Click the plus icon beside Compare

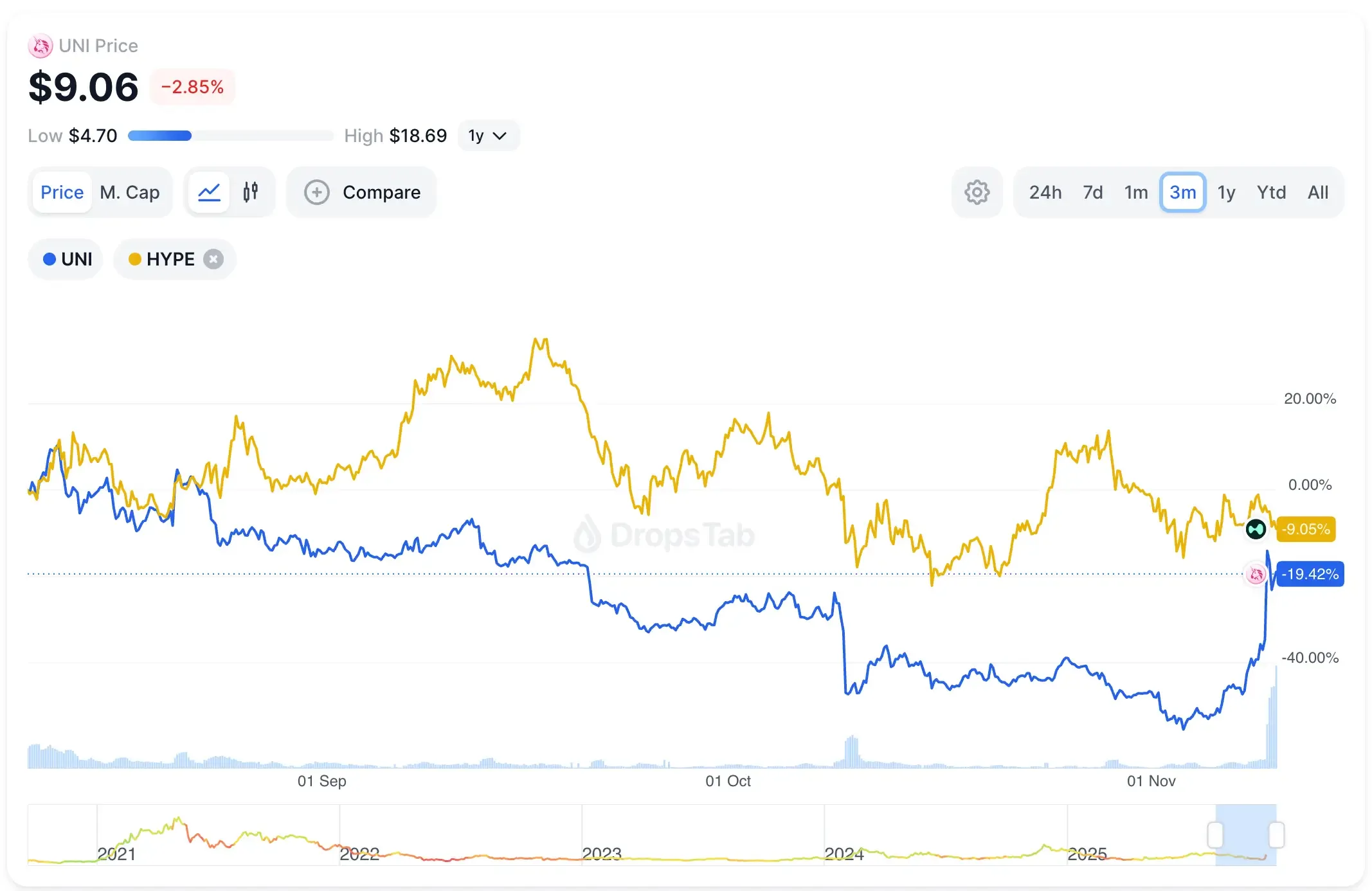pos(316,192)
